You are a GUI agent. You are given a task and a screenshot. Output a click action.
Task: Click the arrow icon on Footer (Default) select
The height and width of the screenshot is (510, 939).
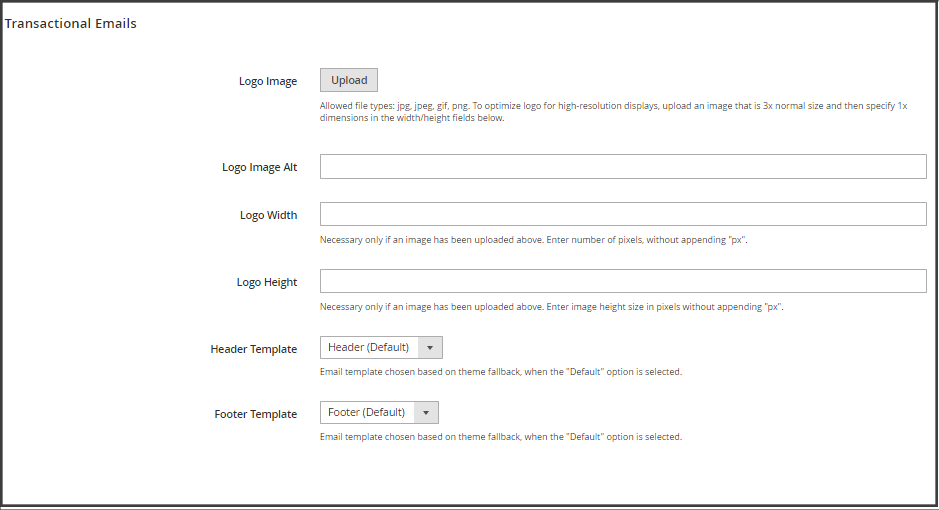pyautogui.click(x=425, y=413)
